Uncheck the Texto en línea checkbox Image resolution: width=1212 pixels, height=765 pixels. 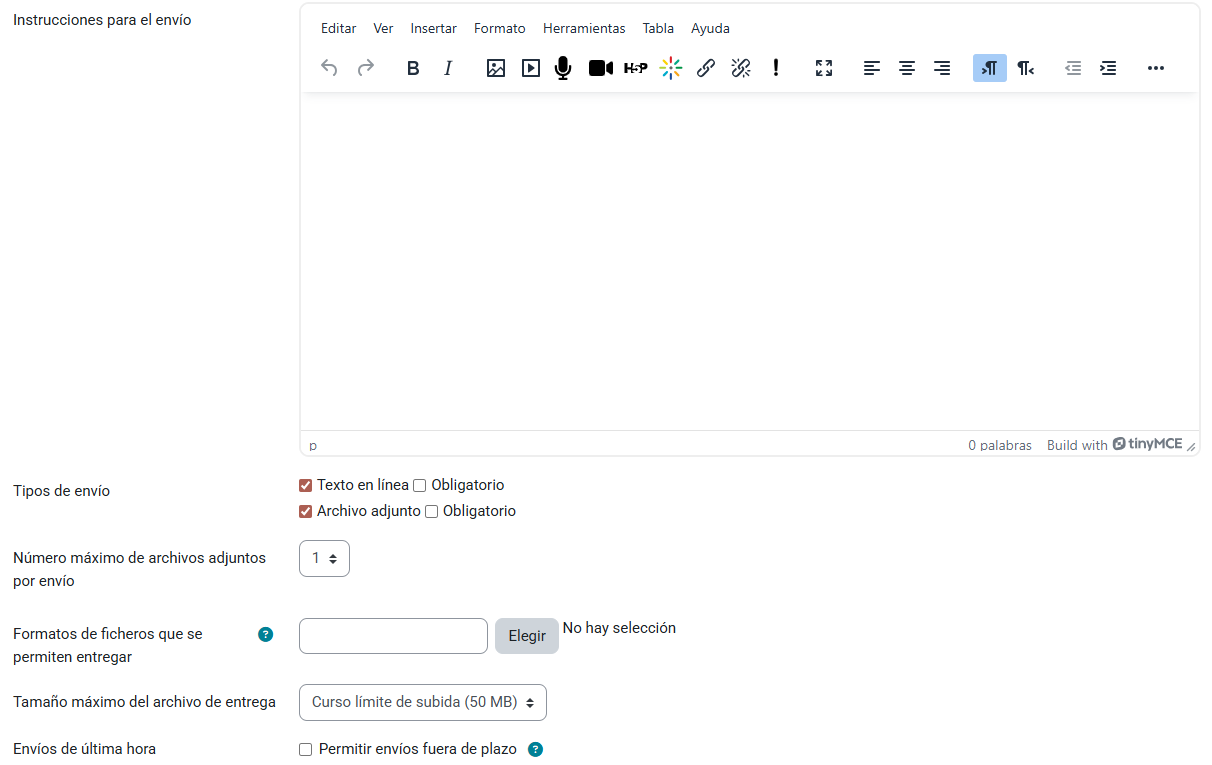306,486
